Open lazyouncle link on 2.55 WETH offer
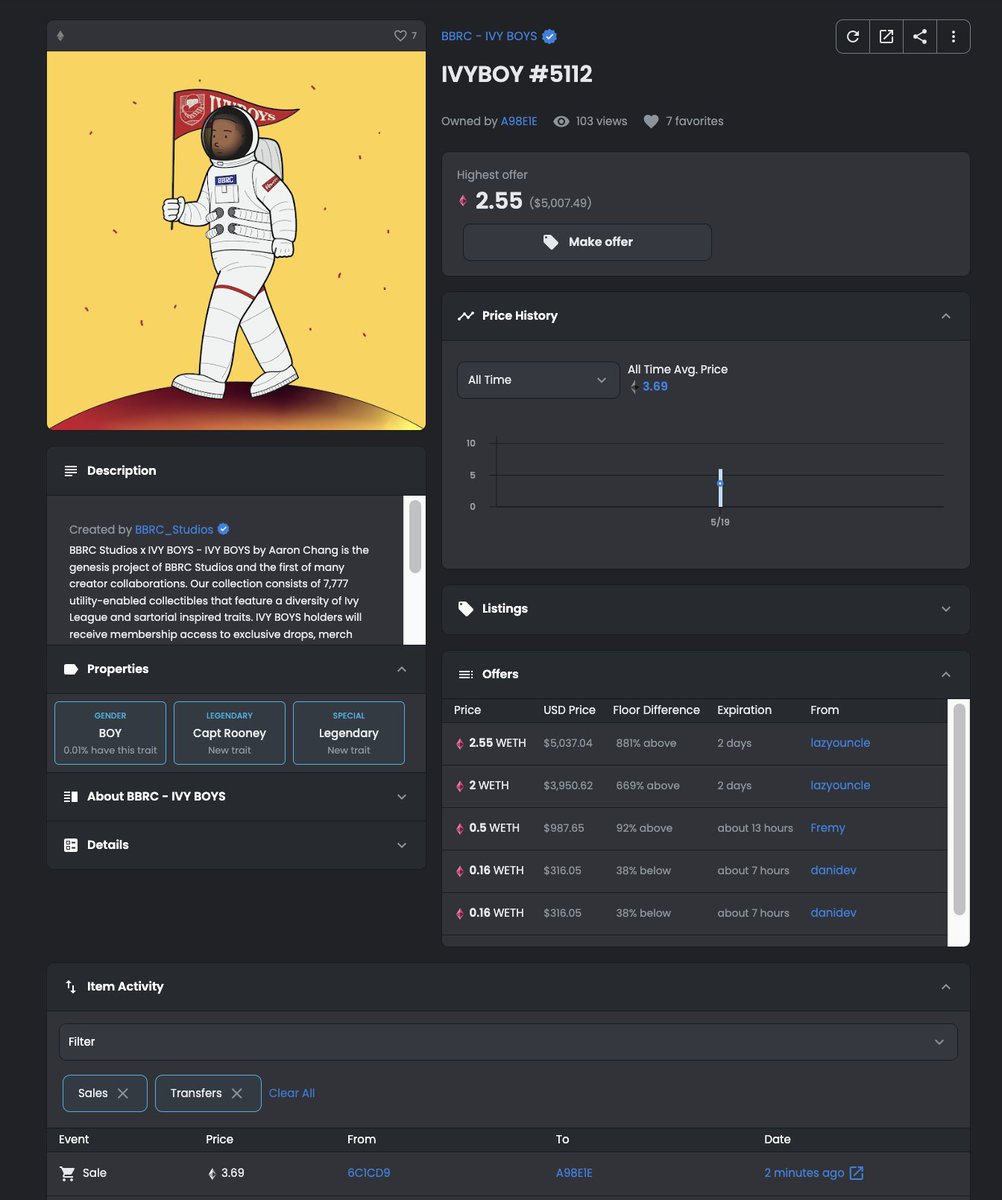This screenshot has width=1002, height=1200. 840,743
